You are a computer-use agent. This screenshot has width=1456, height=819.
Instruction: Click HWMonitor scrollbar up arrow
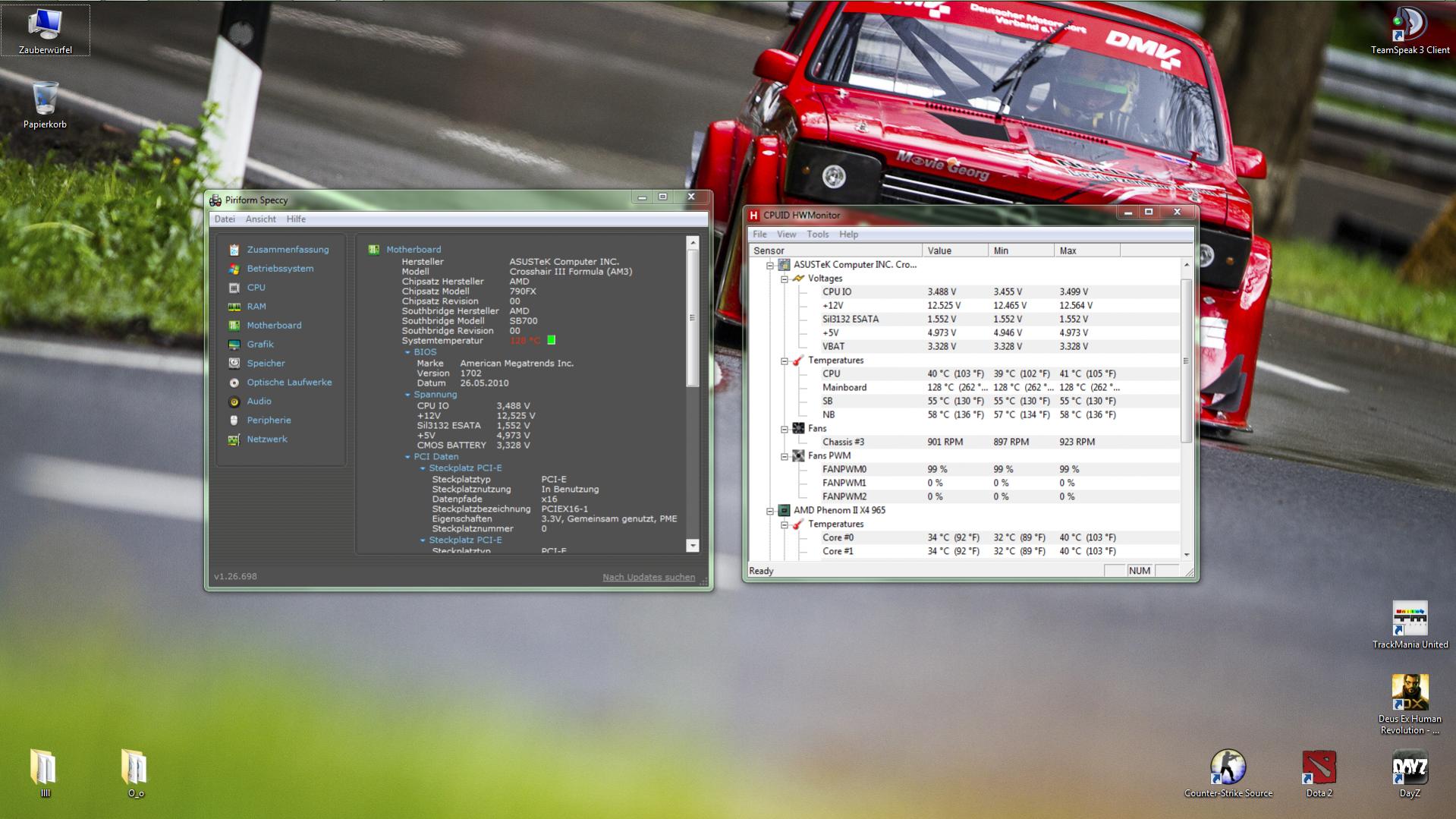click(1187, 264)
